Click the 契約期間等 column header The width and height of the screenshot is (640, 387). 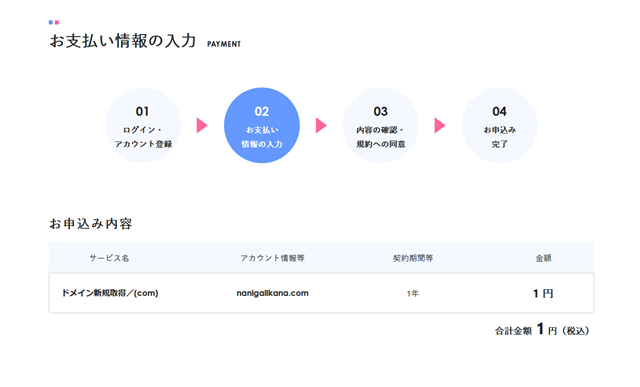pyautogui.click(x=413, y=258)
